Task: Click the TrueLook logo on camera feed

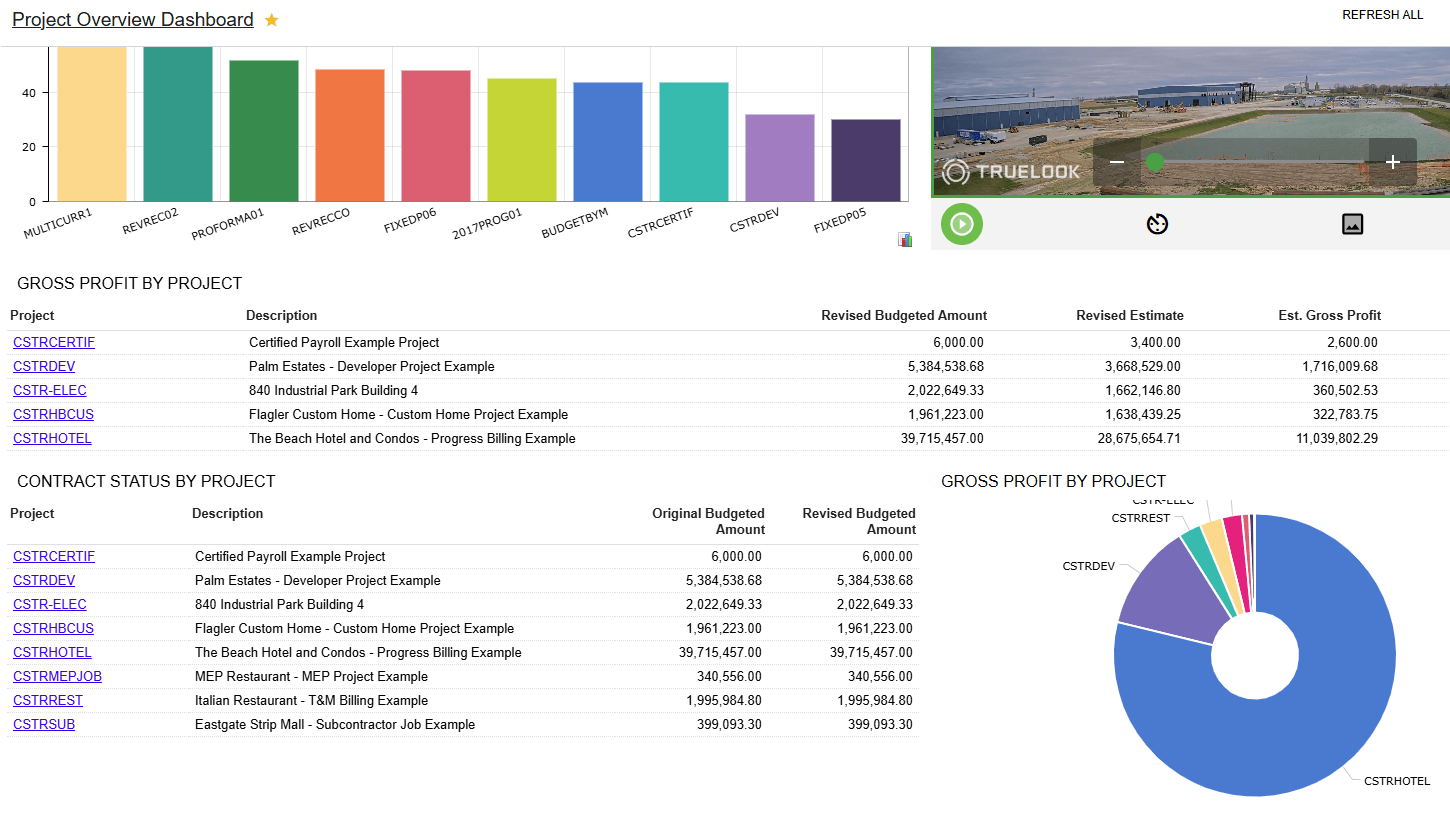Action: [x=1011, y=171]
